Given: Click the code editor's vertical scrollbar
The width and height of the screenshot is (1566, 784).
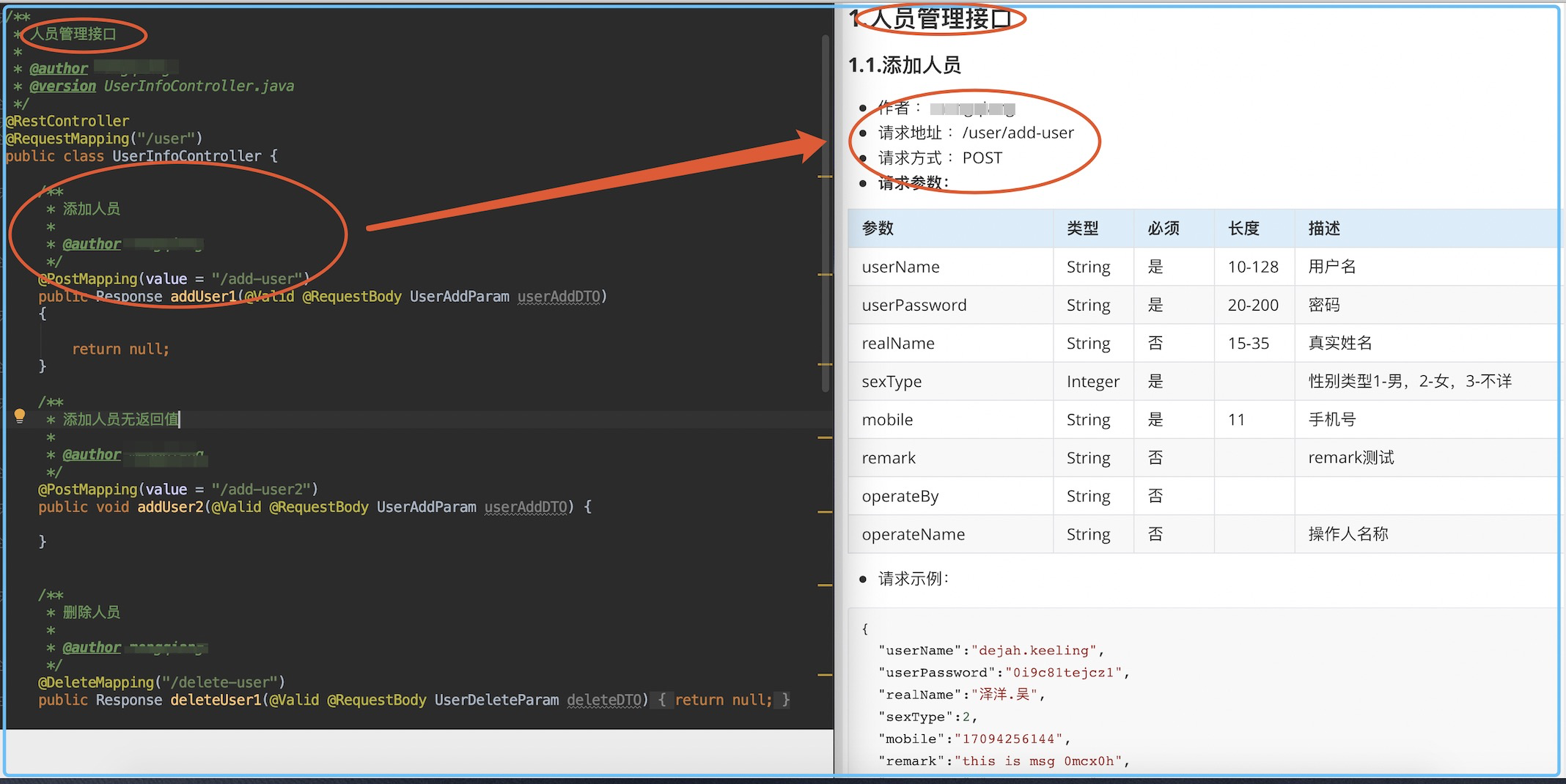Looking at the screenshot, I should click(x=826, y=212).
